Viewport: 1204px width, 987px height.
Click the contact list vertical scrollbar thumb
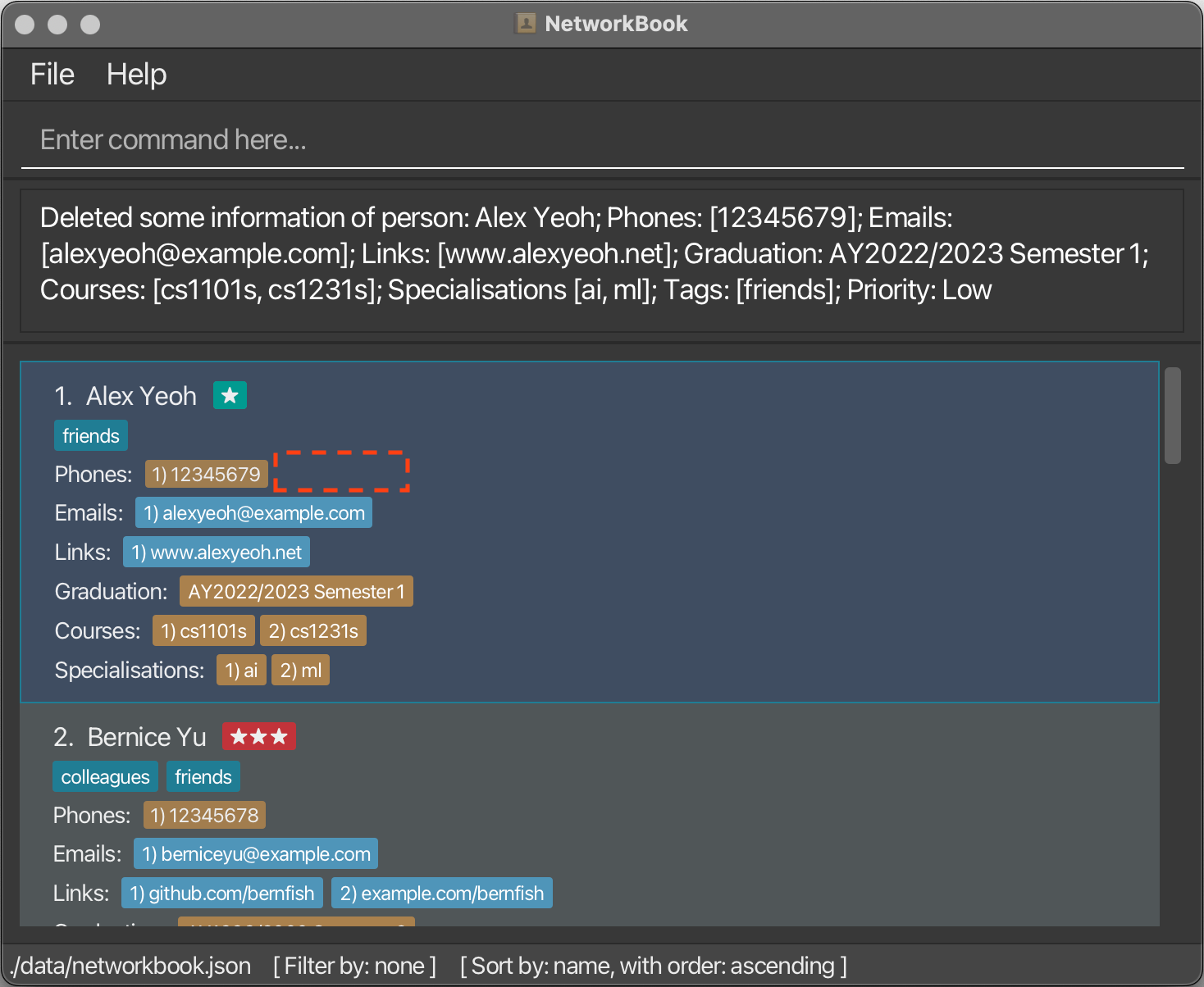(1173, 416)
